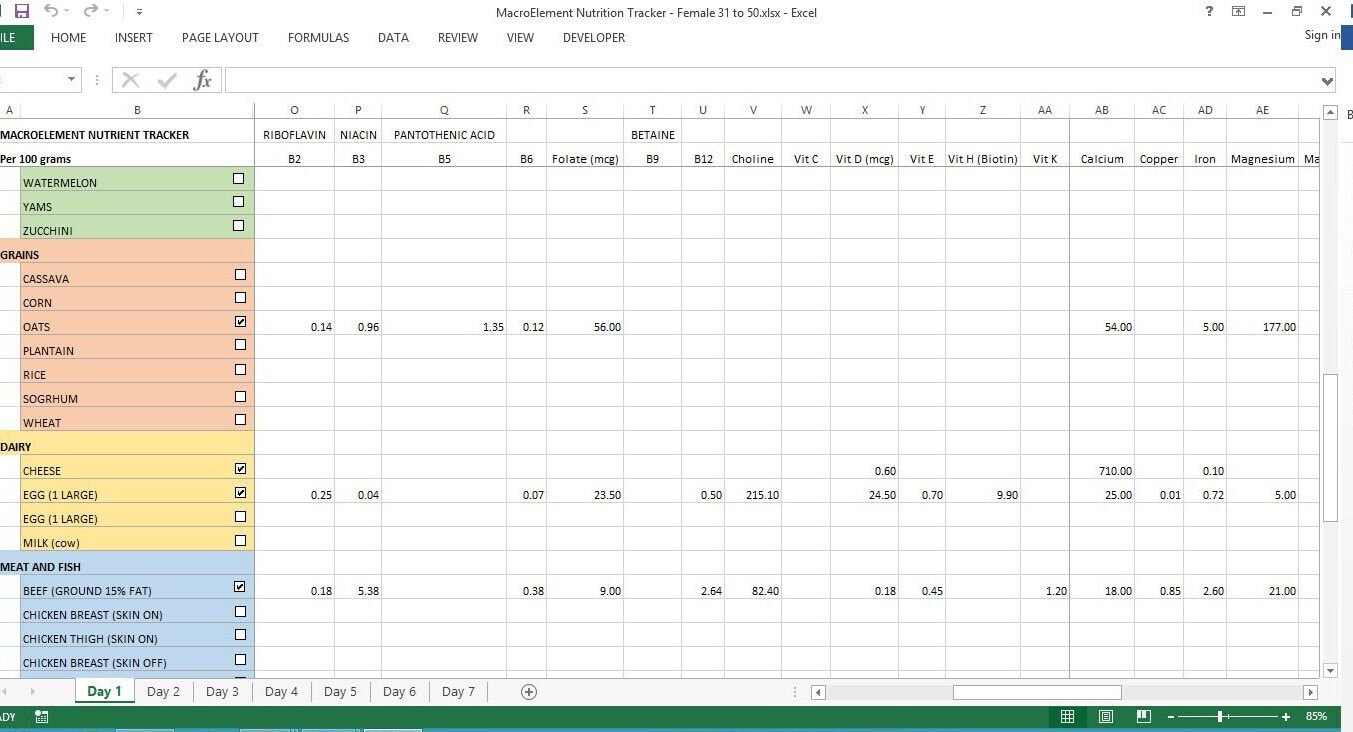Open the VIEW ribbon tab
The image size is (1353, 732).
(x=520, y=38)
